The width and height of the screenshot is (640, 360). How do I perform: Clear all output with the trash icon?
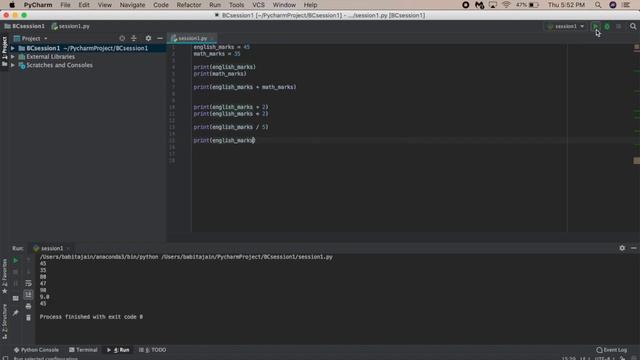(28, 318)
